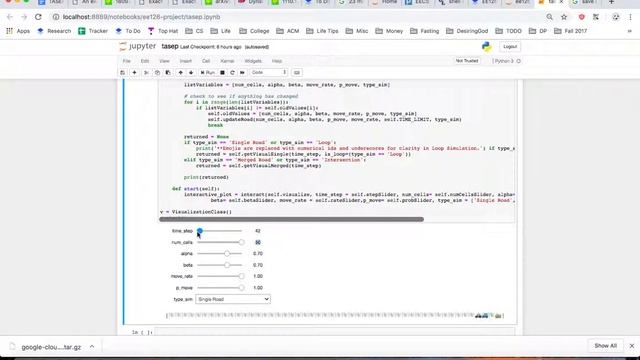Open the Edit menu in Jupyter
Screen dimensions: 640x360
(145, 61)
